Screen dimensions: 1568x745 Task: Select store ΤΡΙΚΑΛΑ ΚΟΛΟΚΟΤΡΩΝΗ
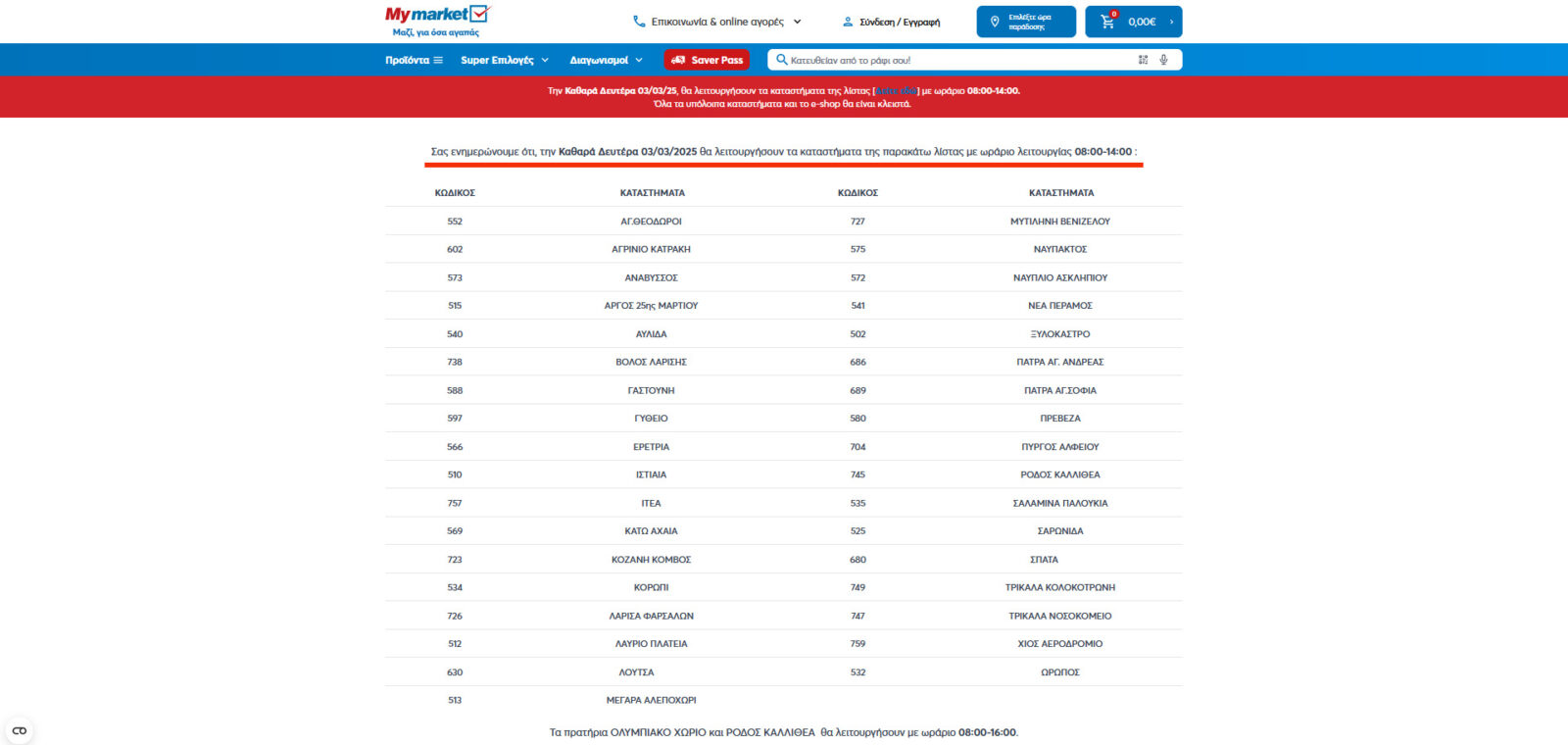pos(1060,587)
